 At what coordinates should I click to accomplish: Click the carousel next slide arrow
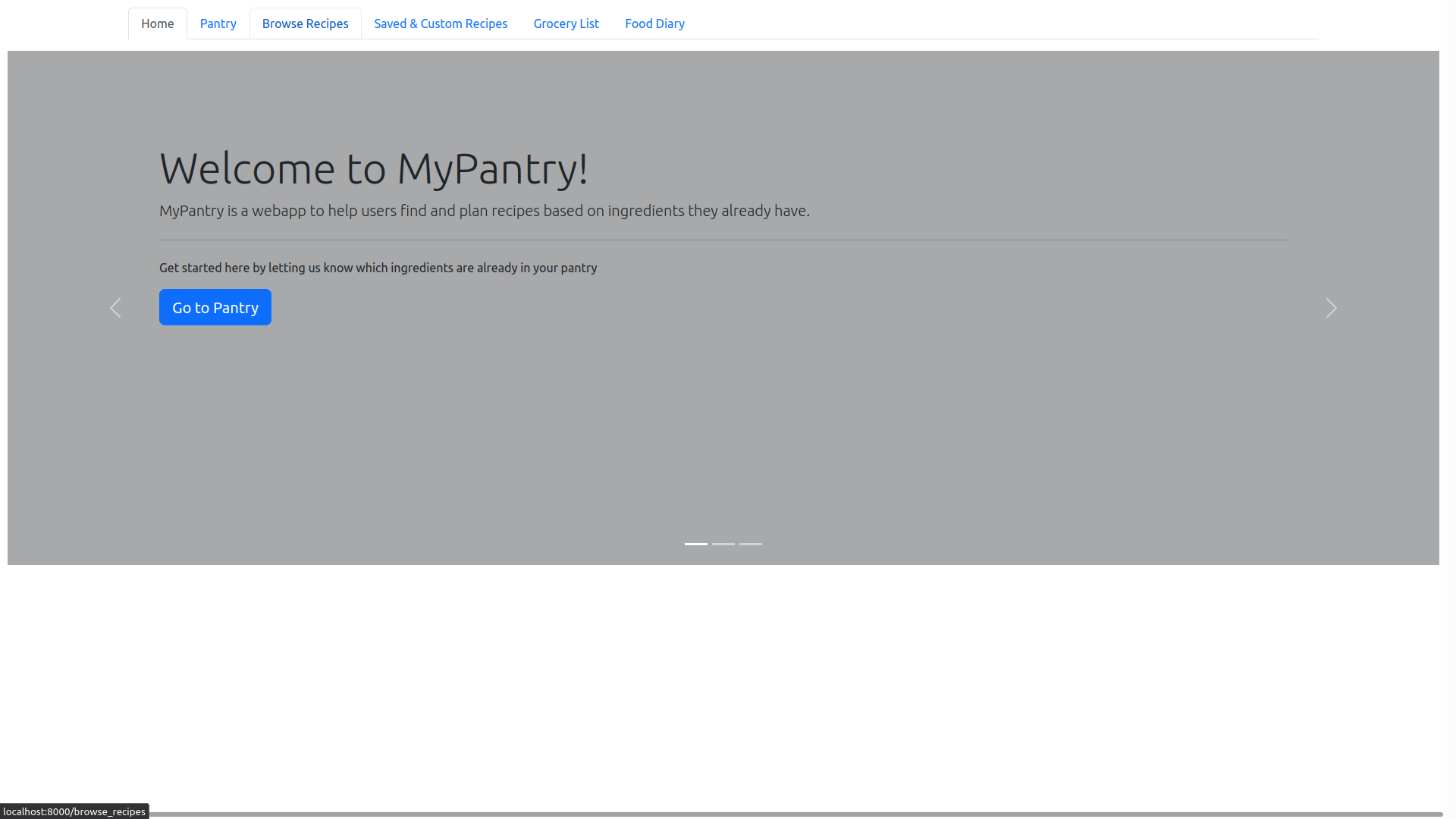(x=1331, y=308)
